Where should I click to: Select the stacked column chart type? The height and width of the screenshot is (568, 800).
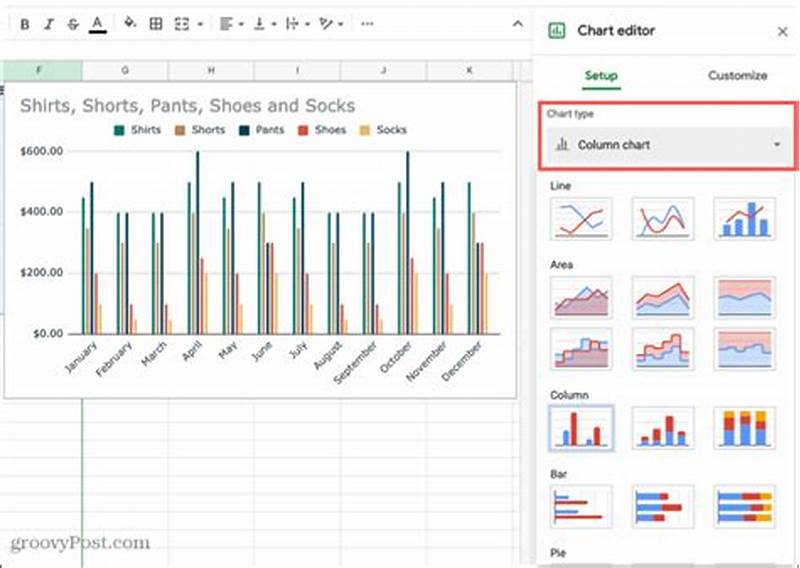663,428
